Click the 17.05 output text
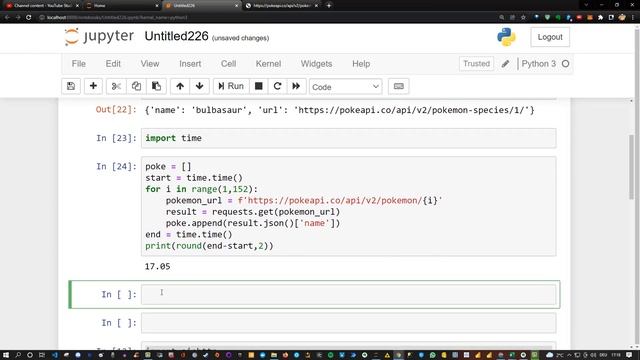Image resolution: width=640 pixels, height=360 pixels. (157, 267)
